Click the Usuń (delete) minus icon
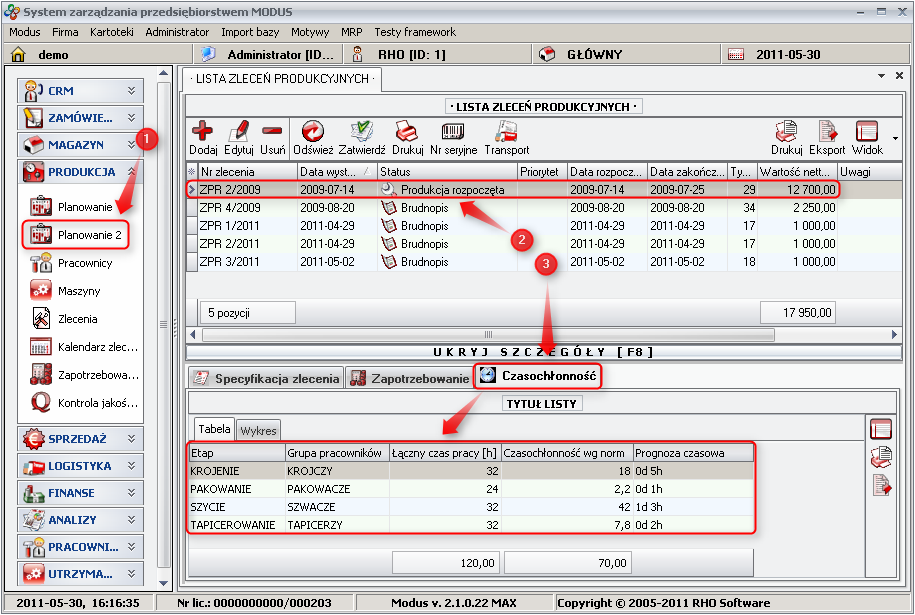The image size is (915, 615). pyautogui.click(x=272, y=132)
